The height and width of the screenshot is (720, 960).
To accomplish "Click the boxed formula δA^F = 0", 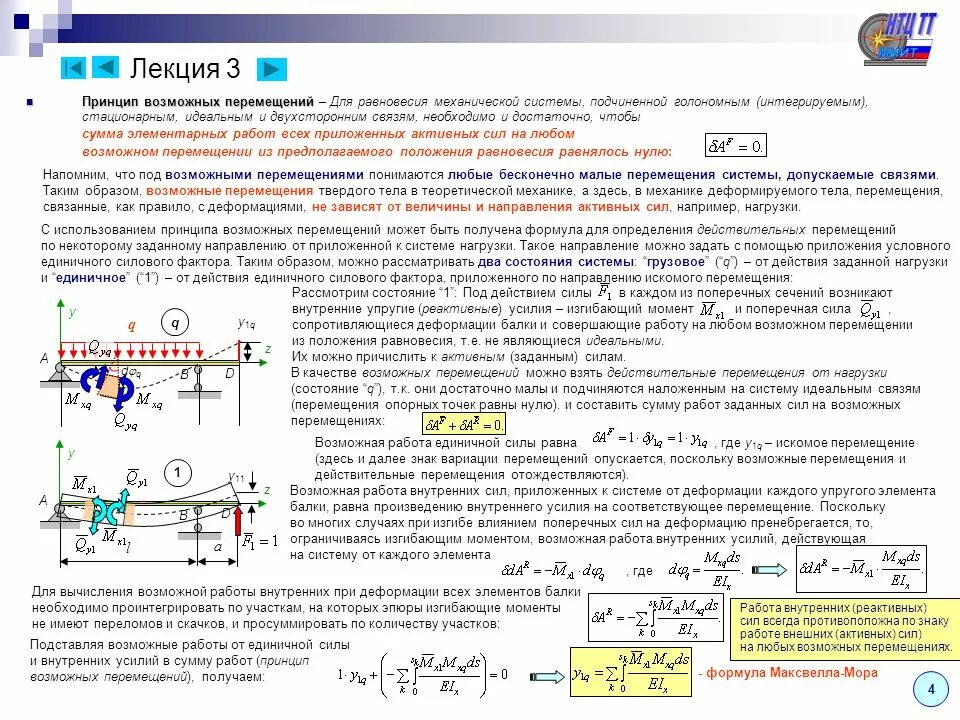I will tap(735, 146).
